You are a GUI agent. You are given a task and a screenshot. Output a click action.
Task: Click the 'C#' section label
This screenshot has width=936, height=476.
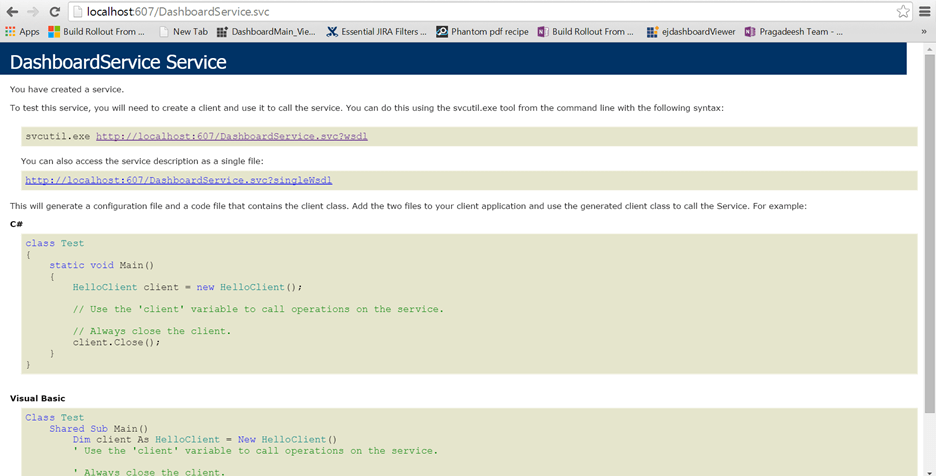click(16, 224)
